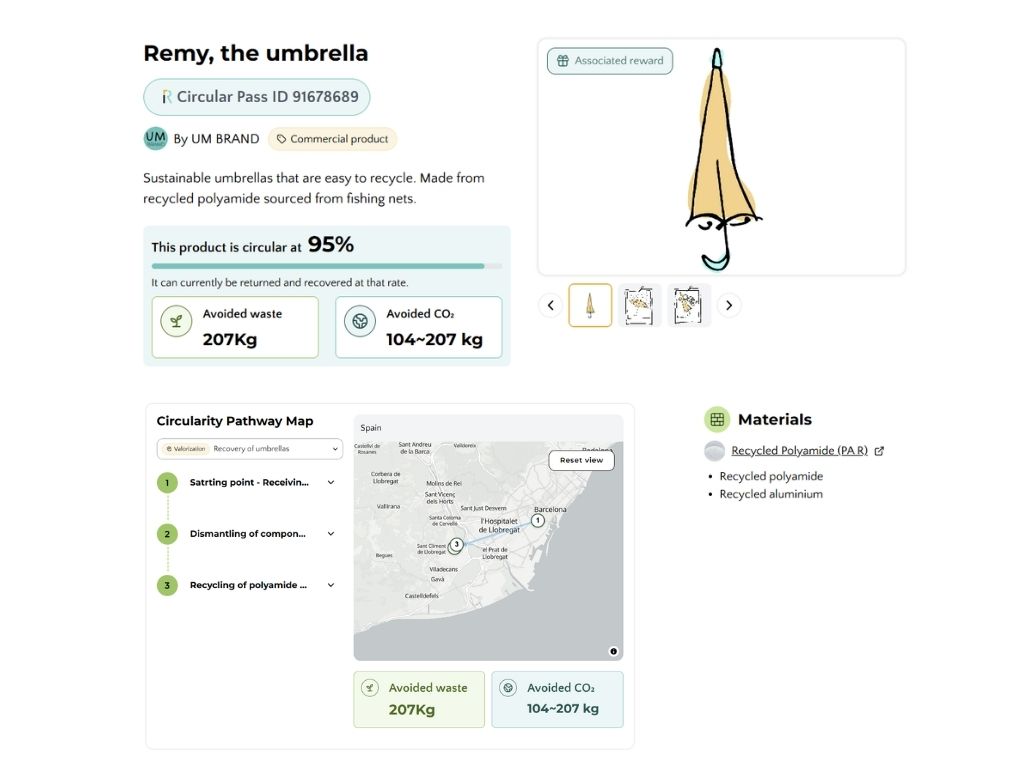Go to next product image arrow
Image resolution: width=1024 pixels, height=768 pixels.
729,305
